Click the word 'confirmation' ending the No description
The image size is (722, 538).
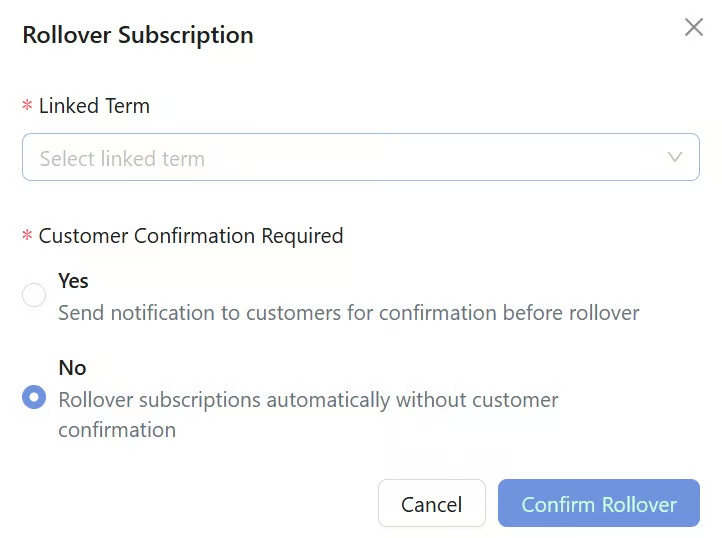pyautogui.click(x=117, y=430)
